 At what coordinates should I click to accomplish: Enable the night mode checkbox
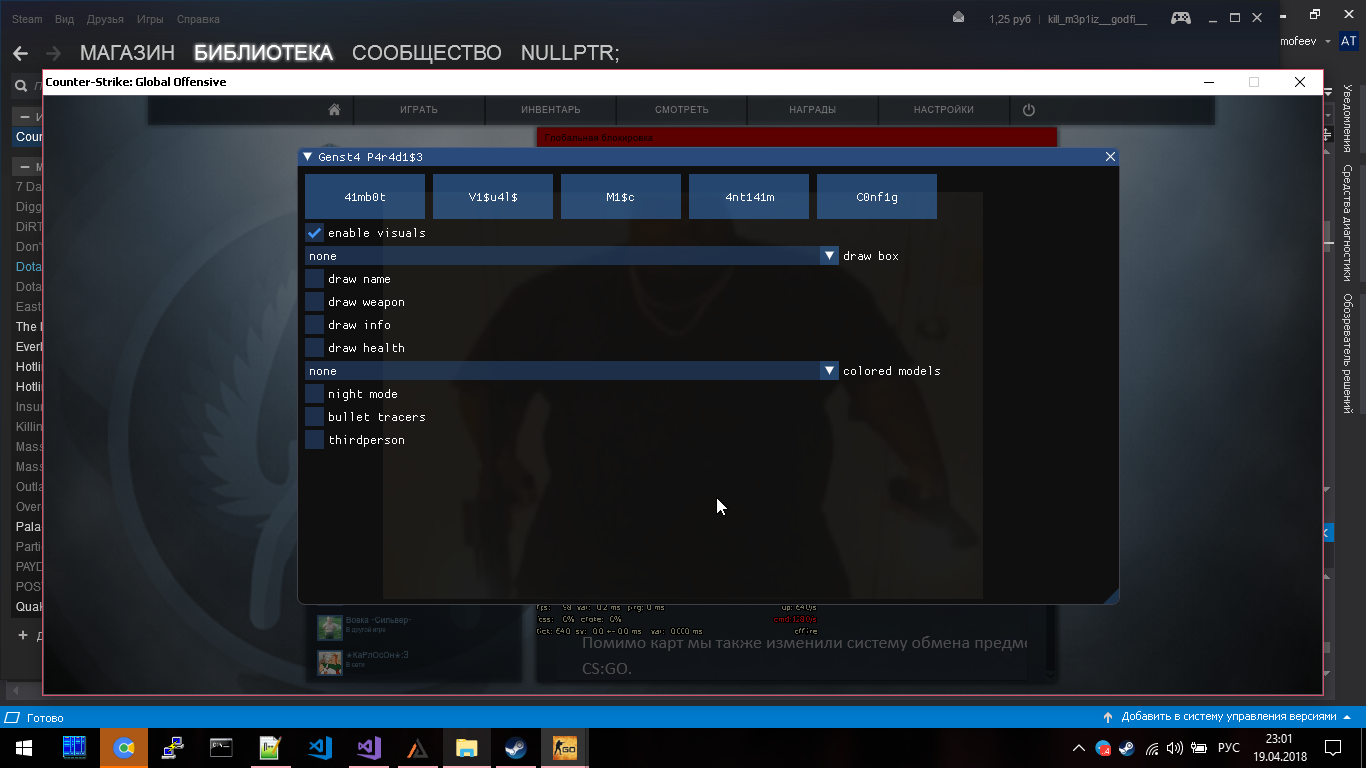(314, 394)
